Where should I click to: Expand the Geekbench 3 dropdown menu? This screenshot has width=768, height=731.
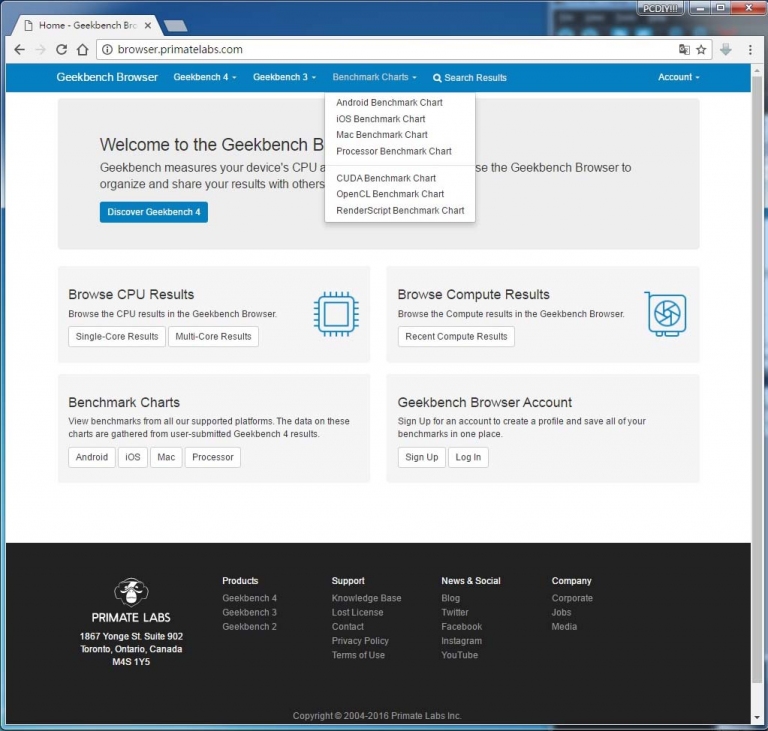pos(284,77)
